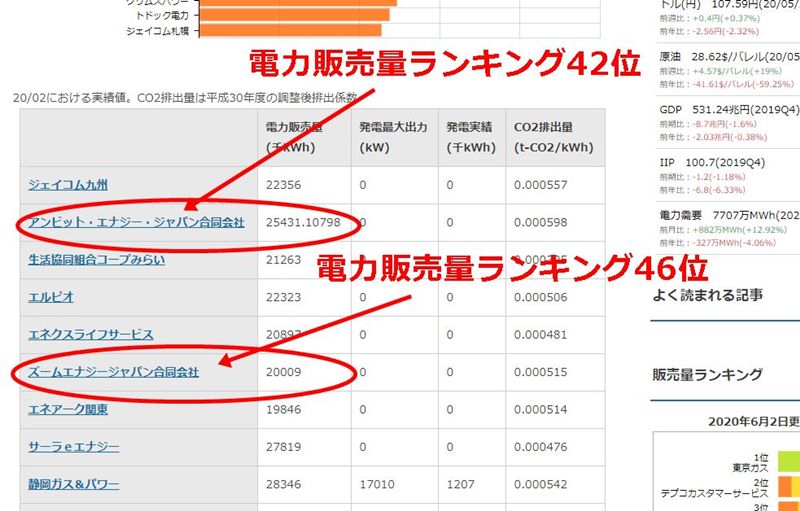Open アンビット・エナジー・ジャパン合同会社 link
The width and height of the screenshot is (800, 511).
136,222
